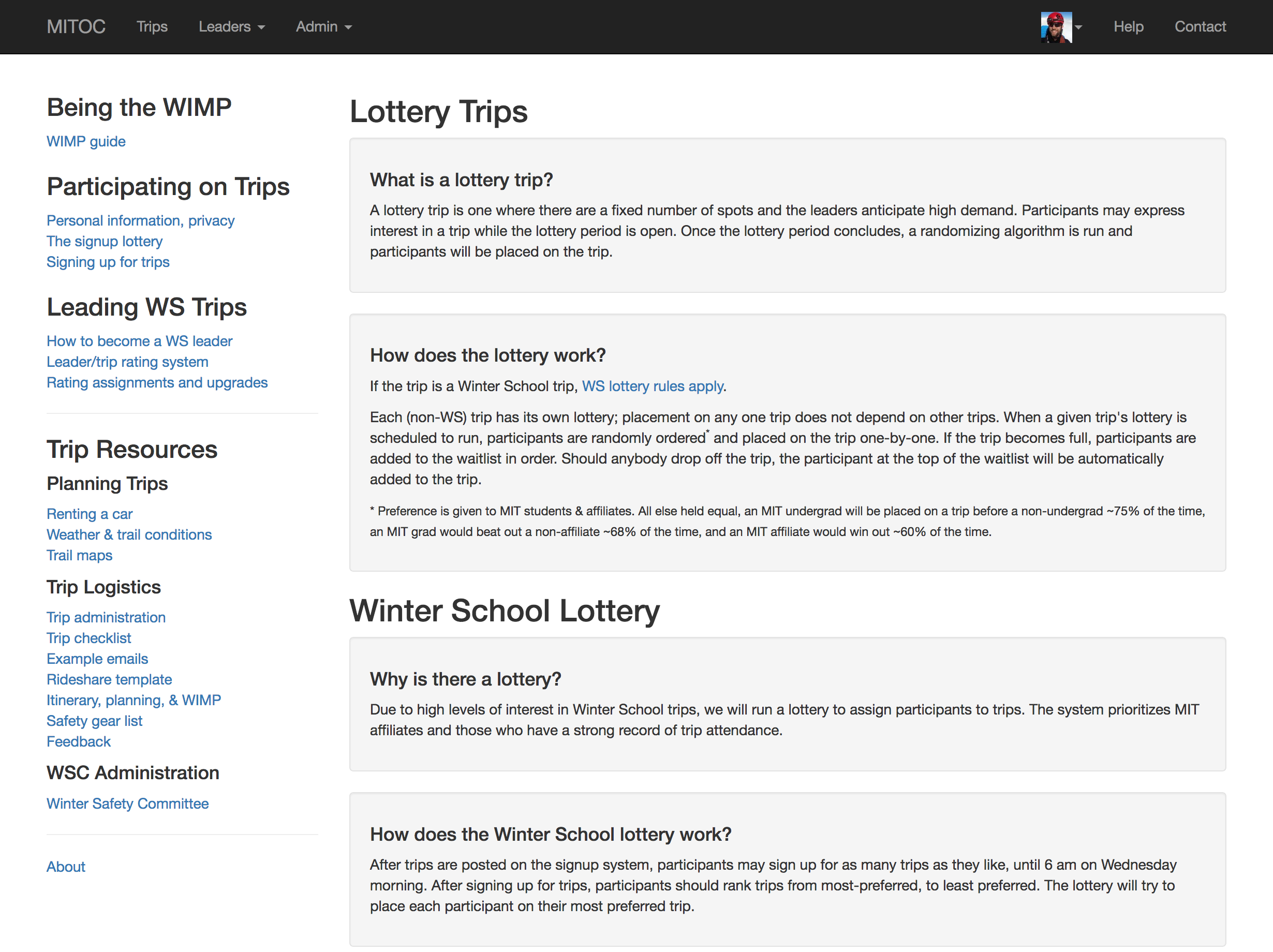Open the Safety gear list

(x=94, y=721)
